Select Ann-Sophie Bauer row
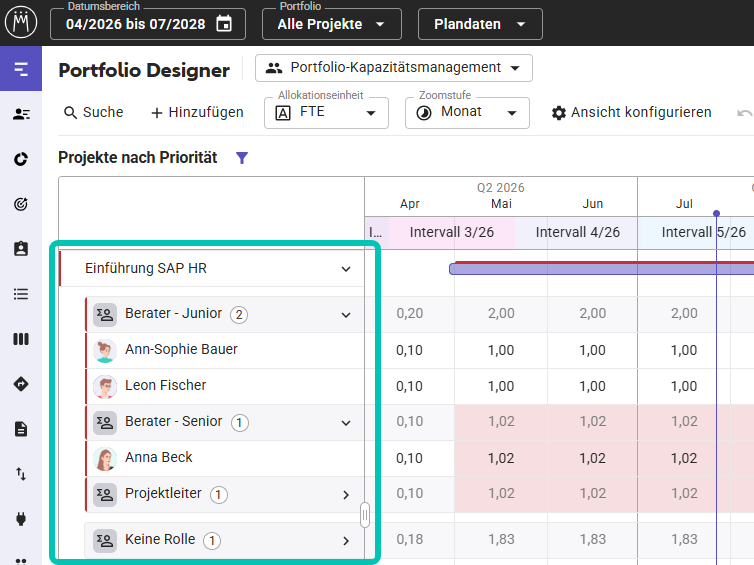The image size is (754, 565). pyautogui.click(x=225, y=351)
